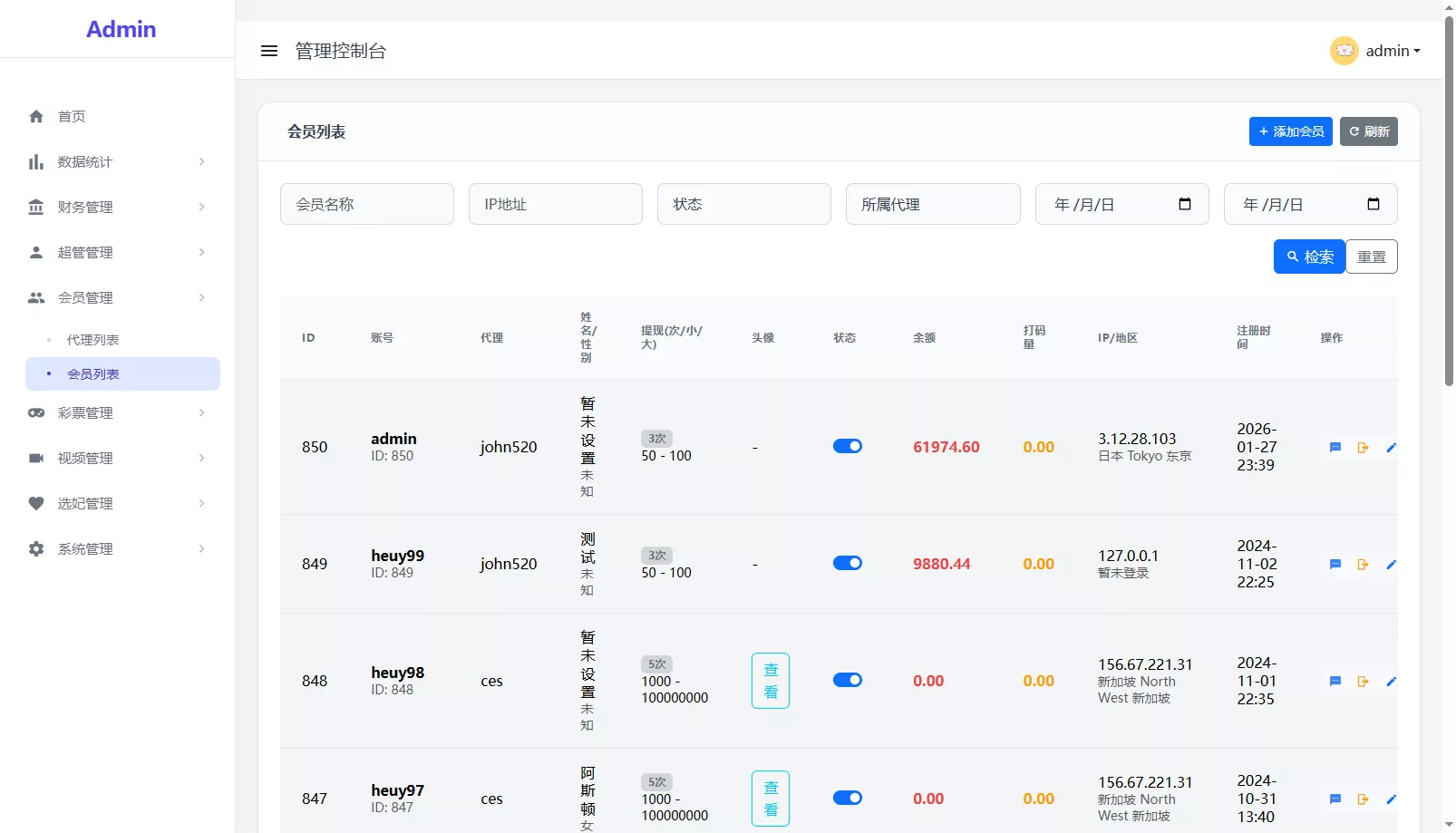
Task: Click the 检索 search button
Action: (1308, 257)
